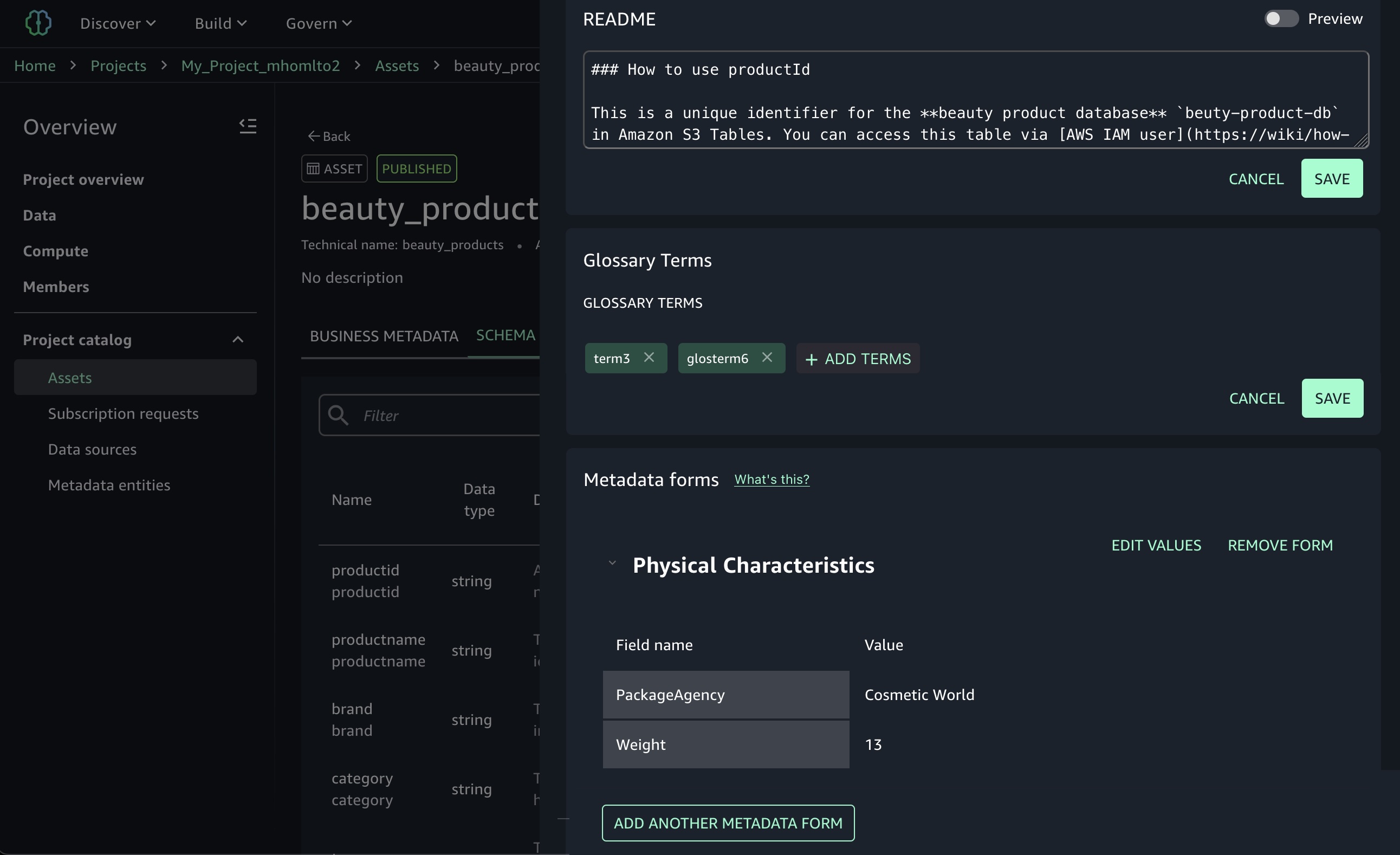Click ADD ANOTHER METADATA FORM button
The height and width of the screenshot is (855, 1400).
click(728, 822)
